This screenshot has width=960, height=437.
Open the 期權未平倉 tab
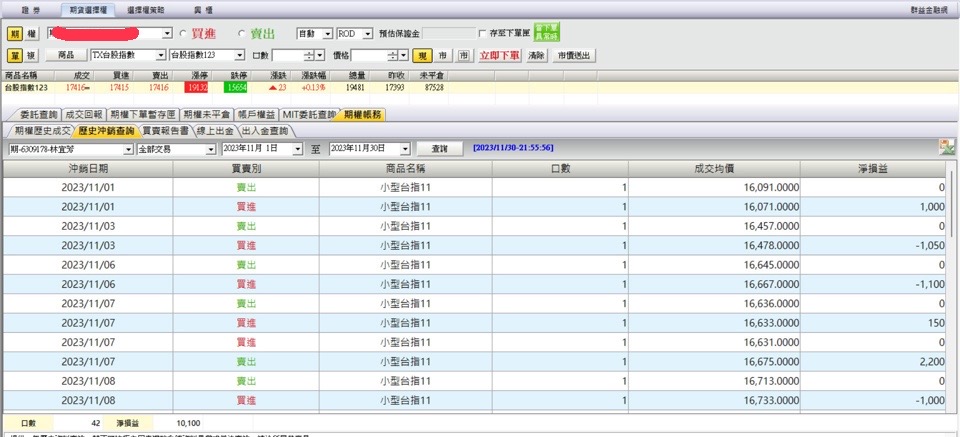(x=207, y=114)
